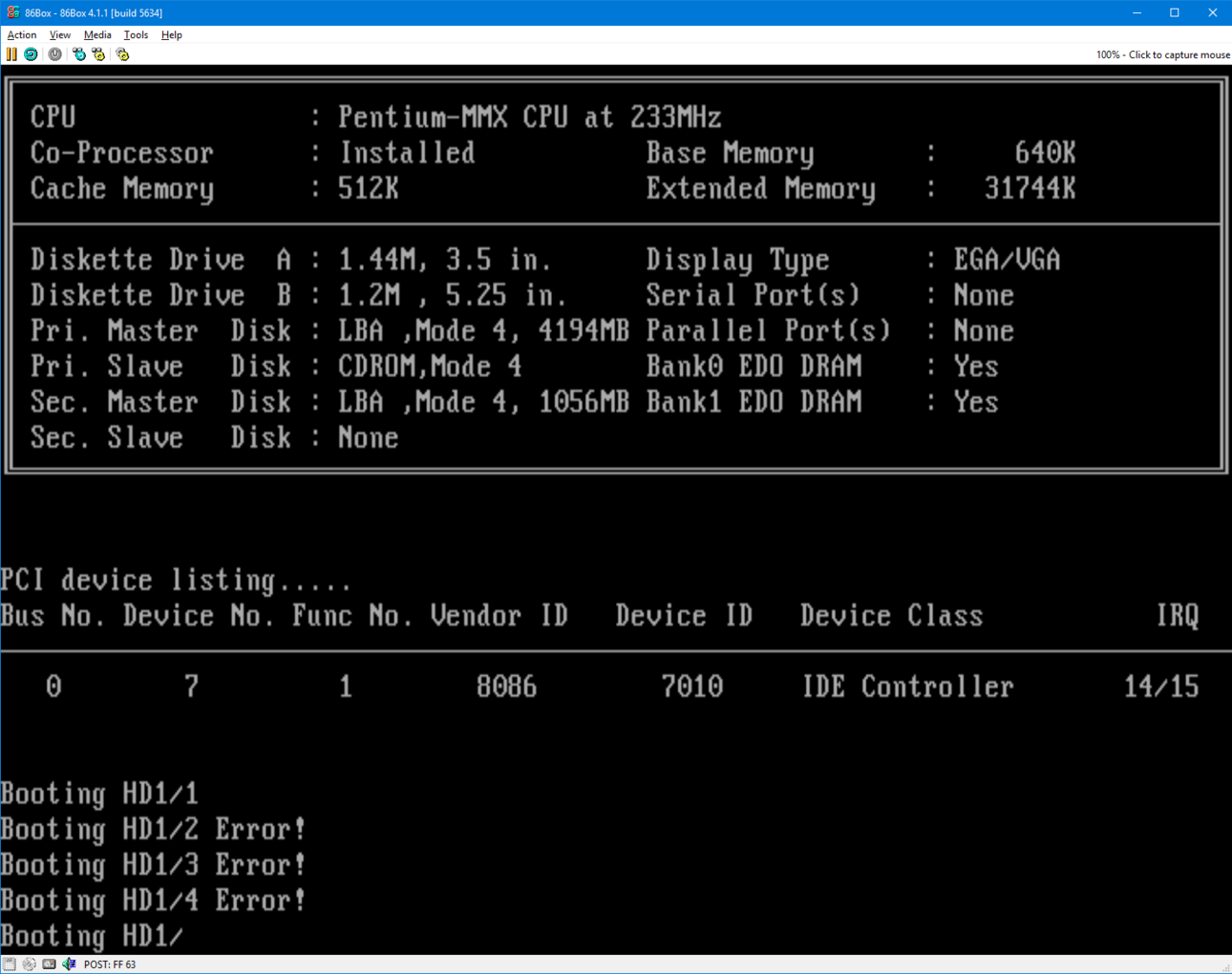Image resolution: width=1232 pixels, height=974 pixels.
Task: Click 'Bank0 EDO DRAM' label
Action: (754, 367)
